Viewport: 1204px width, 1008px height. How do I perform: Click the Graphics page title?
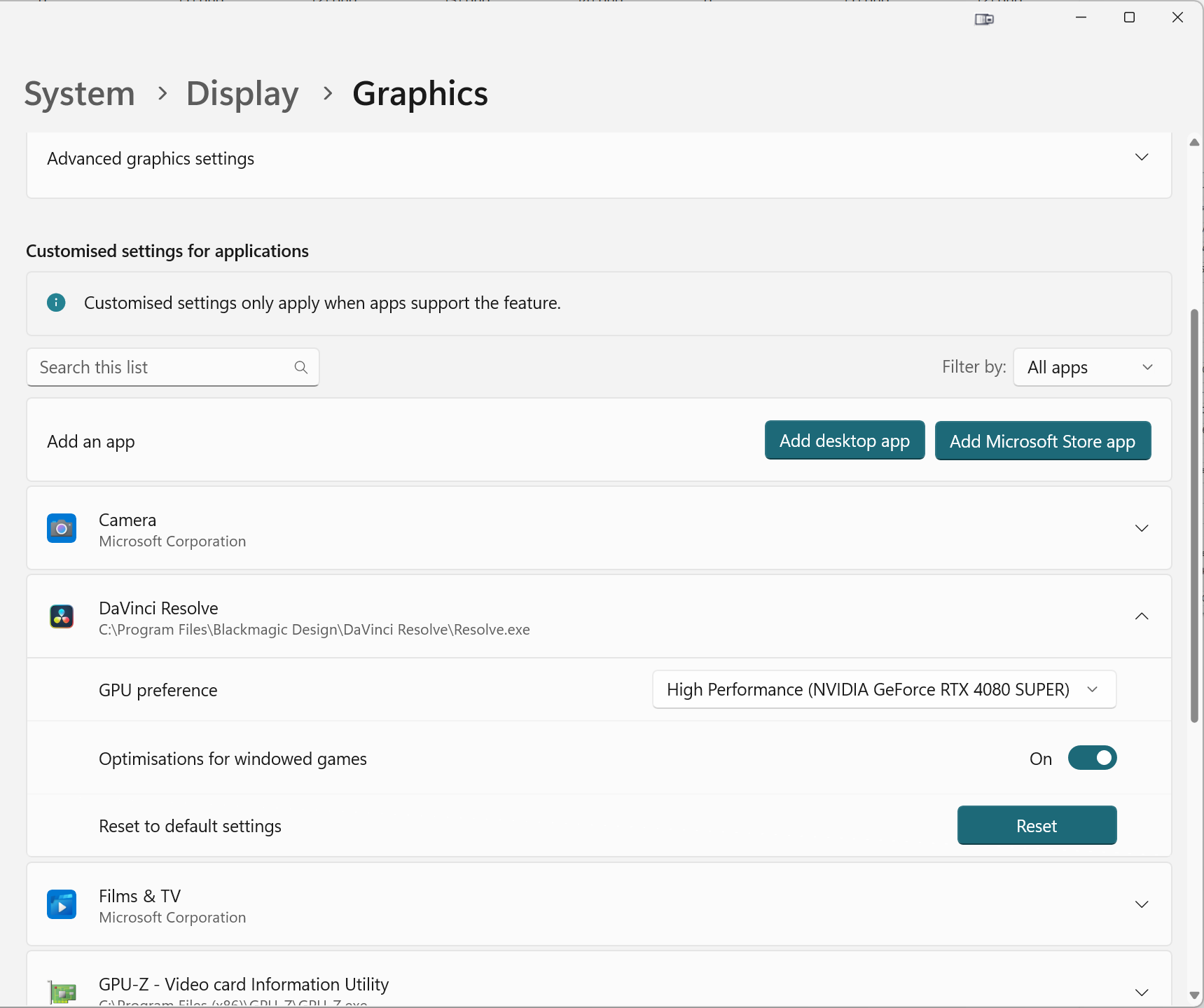tap(420, 93)
